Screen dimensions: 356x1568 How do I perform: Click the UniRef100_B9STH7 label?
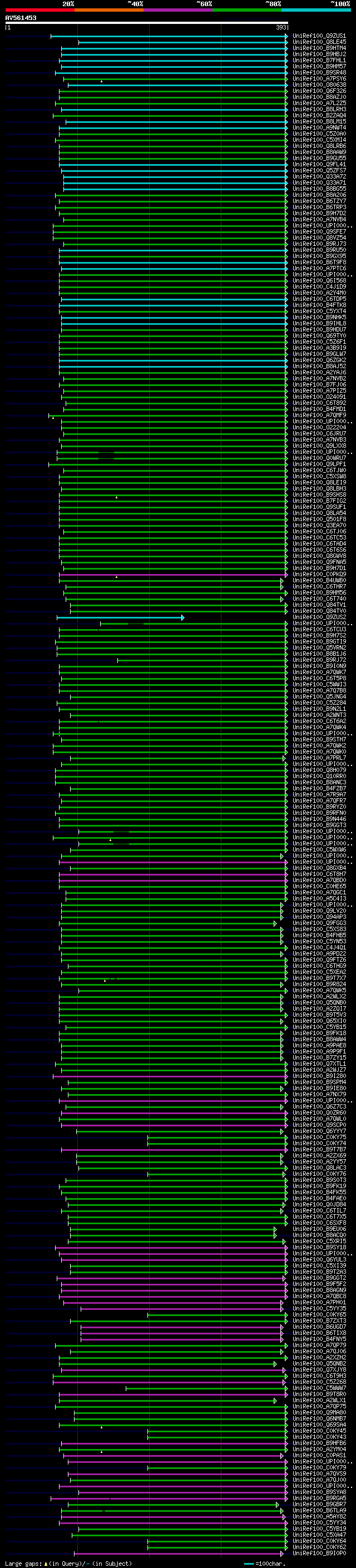[x=319, y=740]
